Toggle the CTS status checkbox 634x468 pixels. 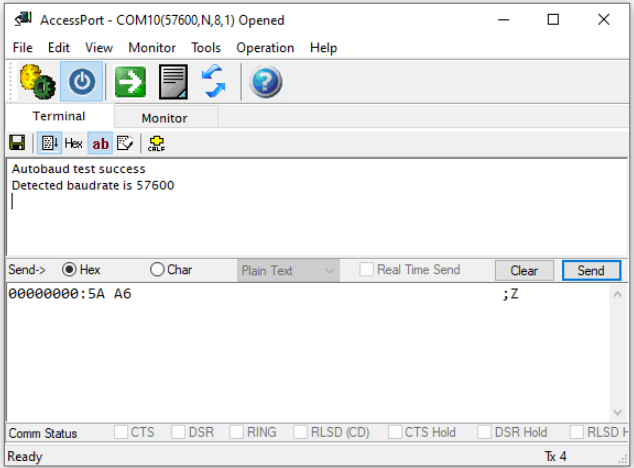121,432
